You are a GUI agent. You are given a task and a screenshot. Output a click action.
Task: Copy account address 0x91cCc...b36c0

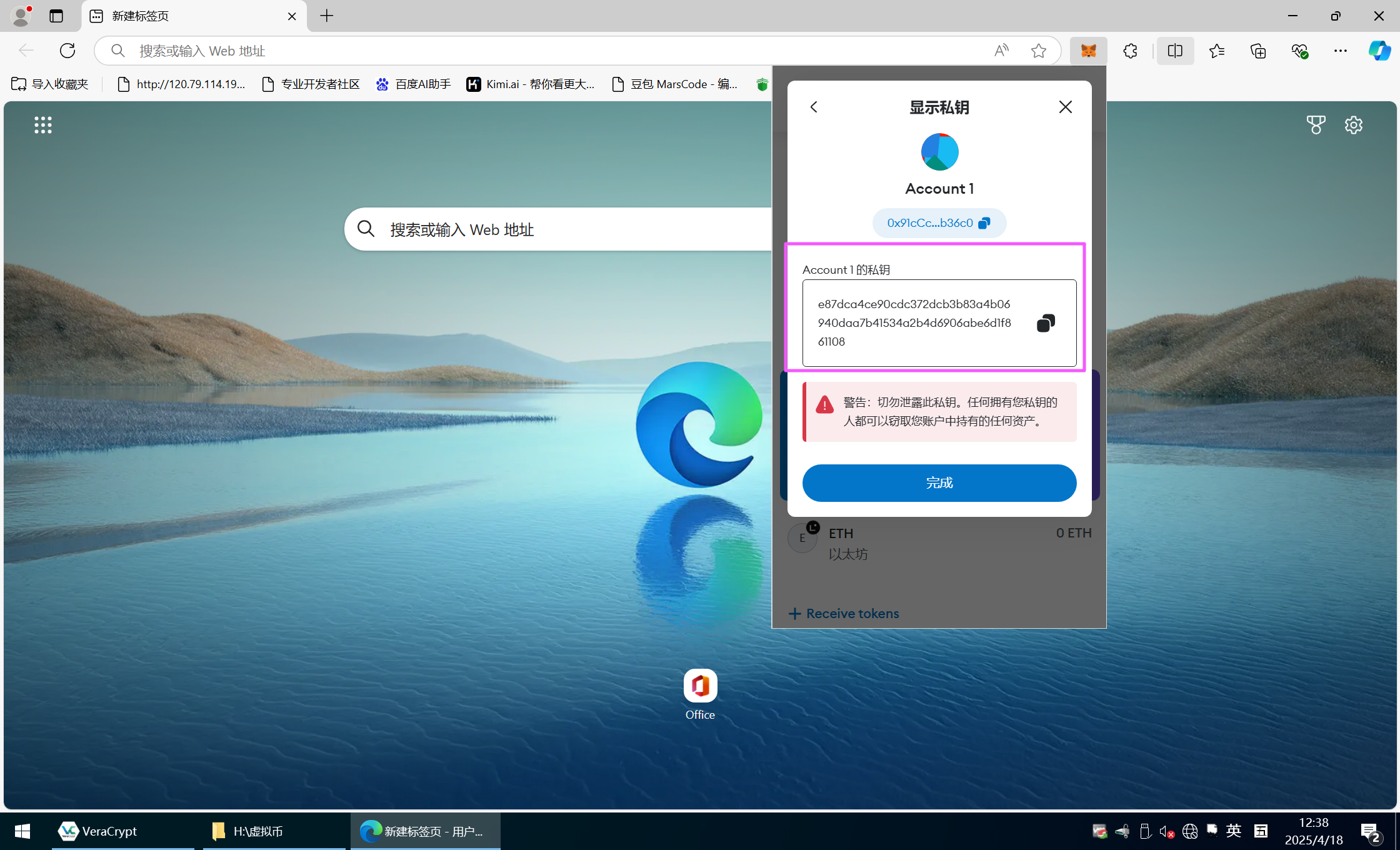pyautogui.click(x=939, y=223)
